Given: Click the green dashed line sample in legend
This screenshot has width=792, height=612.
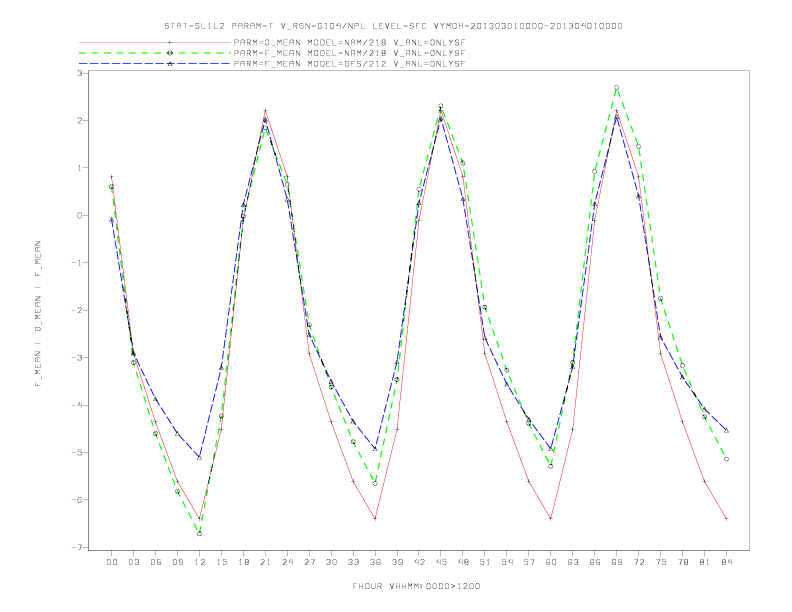Looking at the screenshot, I should [x=155, y=53].
